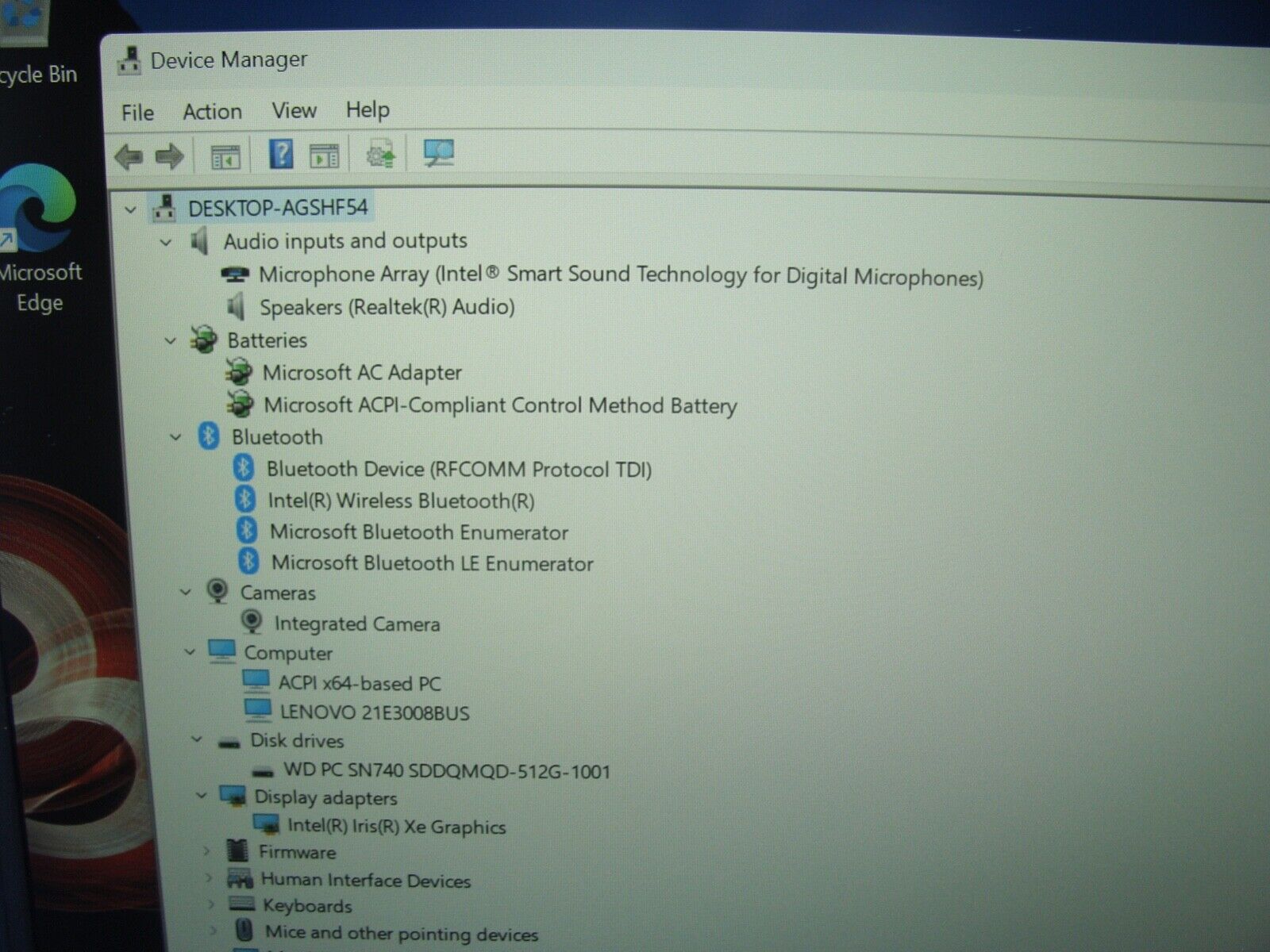The height and width of the screenshot is (952, 1270).
Task: Select Bluetooth Device (RFCOMM Protocol TDI)
Action: pos(459,469)
